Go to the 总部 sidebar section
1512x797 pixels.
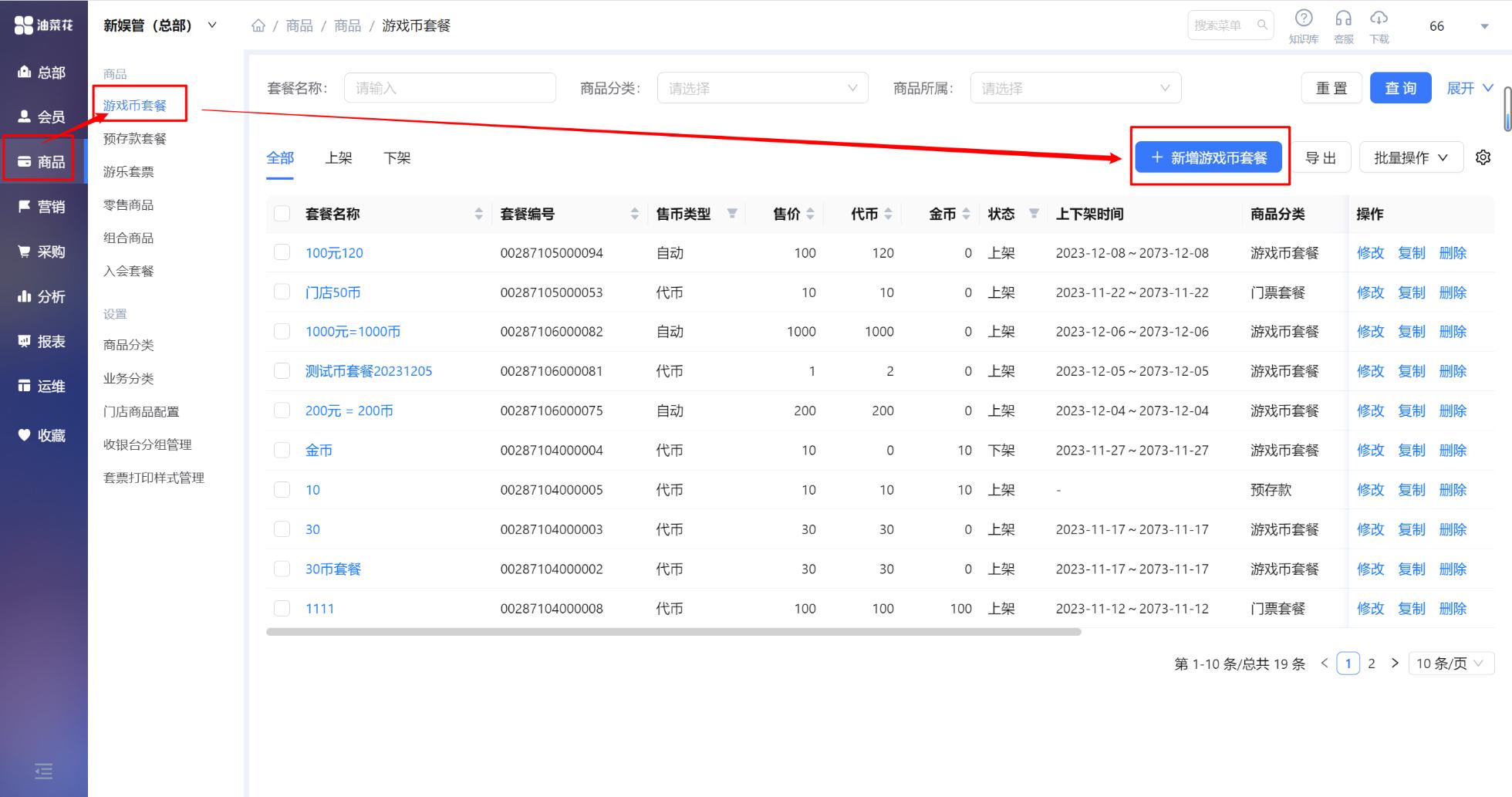point(42,73)
